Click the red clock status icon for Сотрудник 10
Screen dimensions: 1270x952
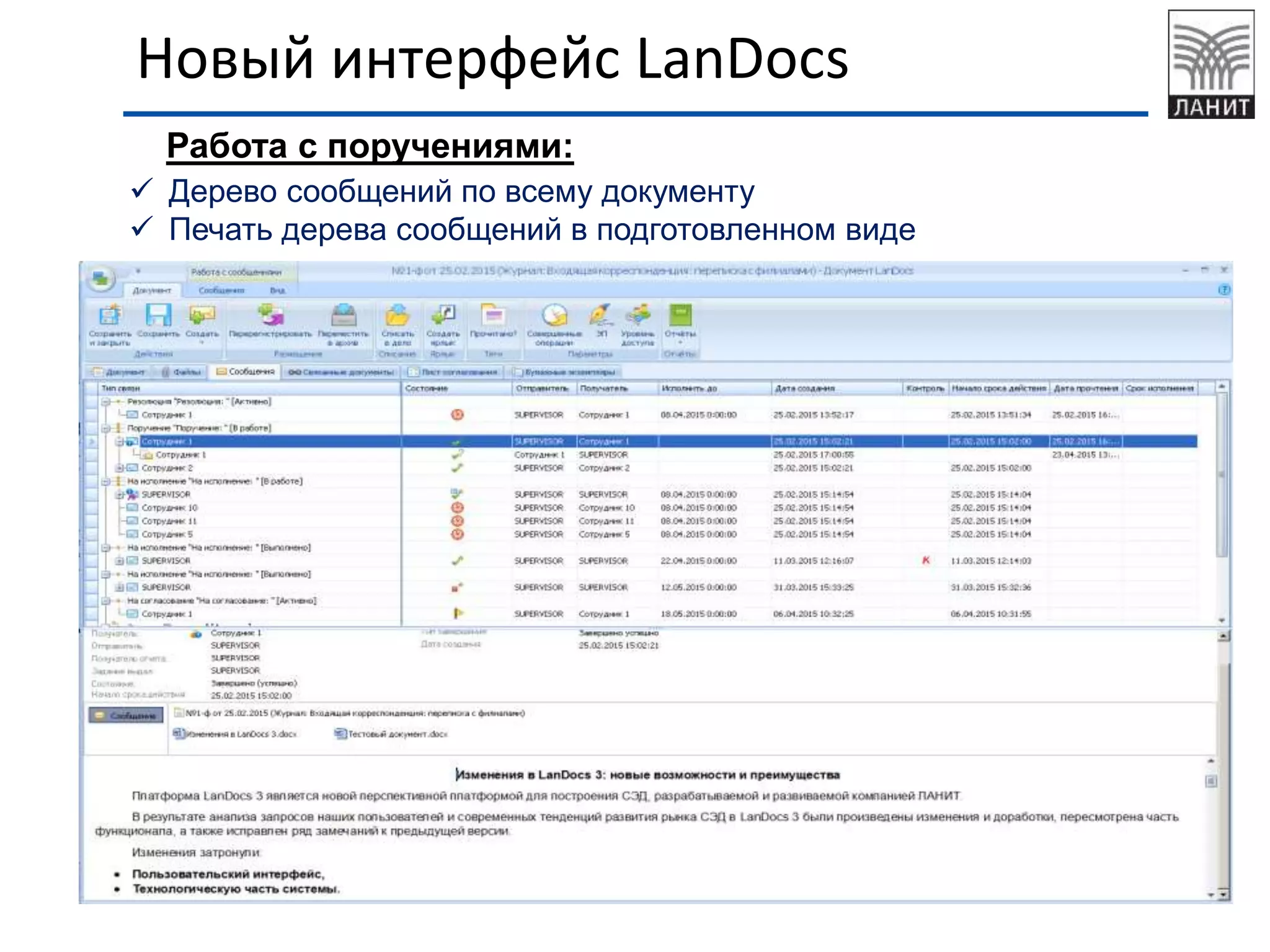click(457, 508)
